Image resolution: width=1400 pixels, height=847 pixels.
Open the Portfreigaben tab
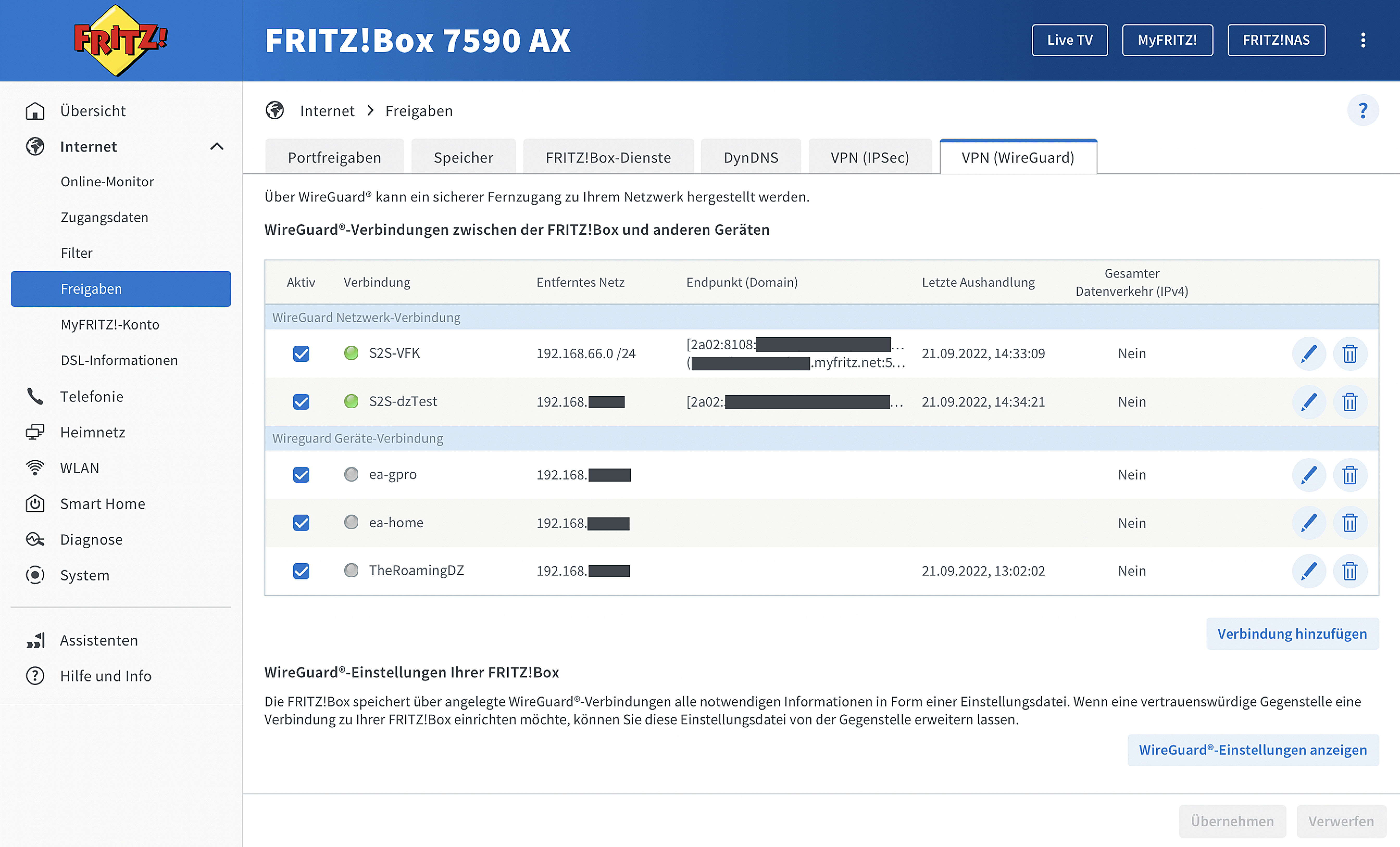point(334,157)
